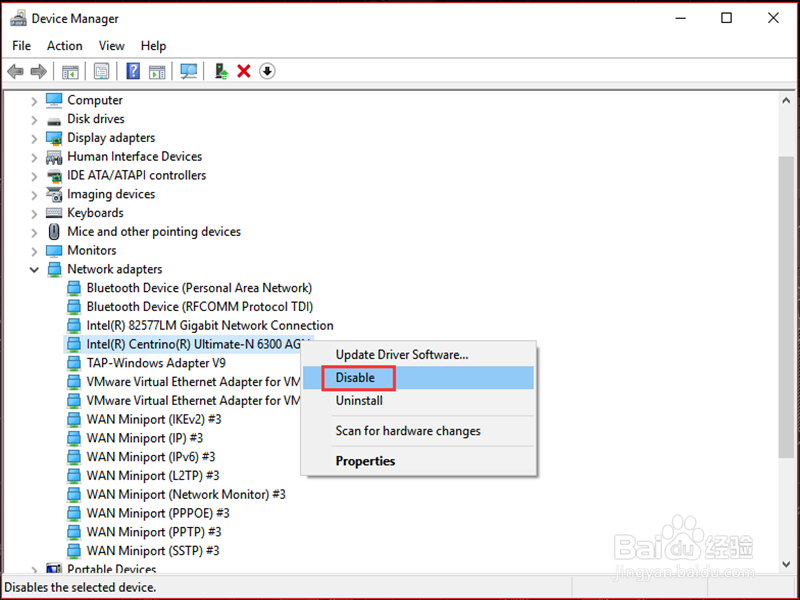Select WAN Miniport (IKEv2) #3
The height and width of the screenshot is (600, 800).
pos(154,419)
